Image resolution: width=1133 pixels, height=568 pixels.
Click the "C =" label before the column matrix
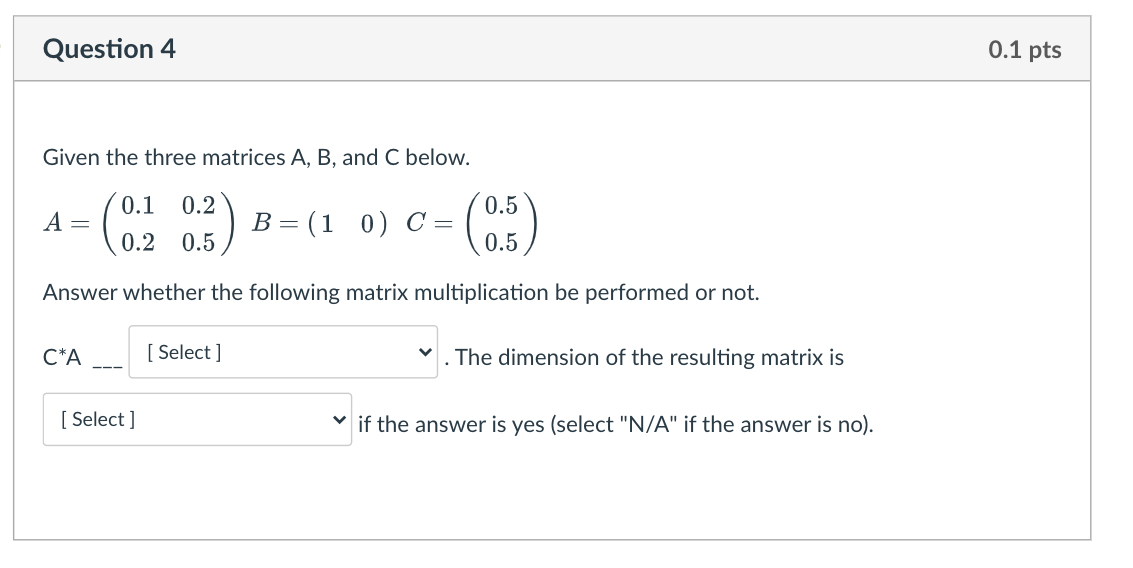click(430, 224)
